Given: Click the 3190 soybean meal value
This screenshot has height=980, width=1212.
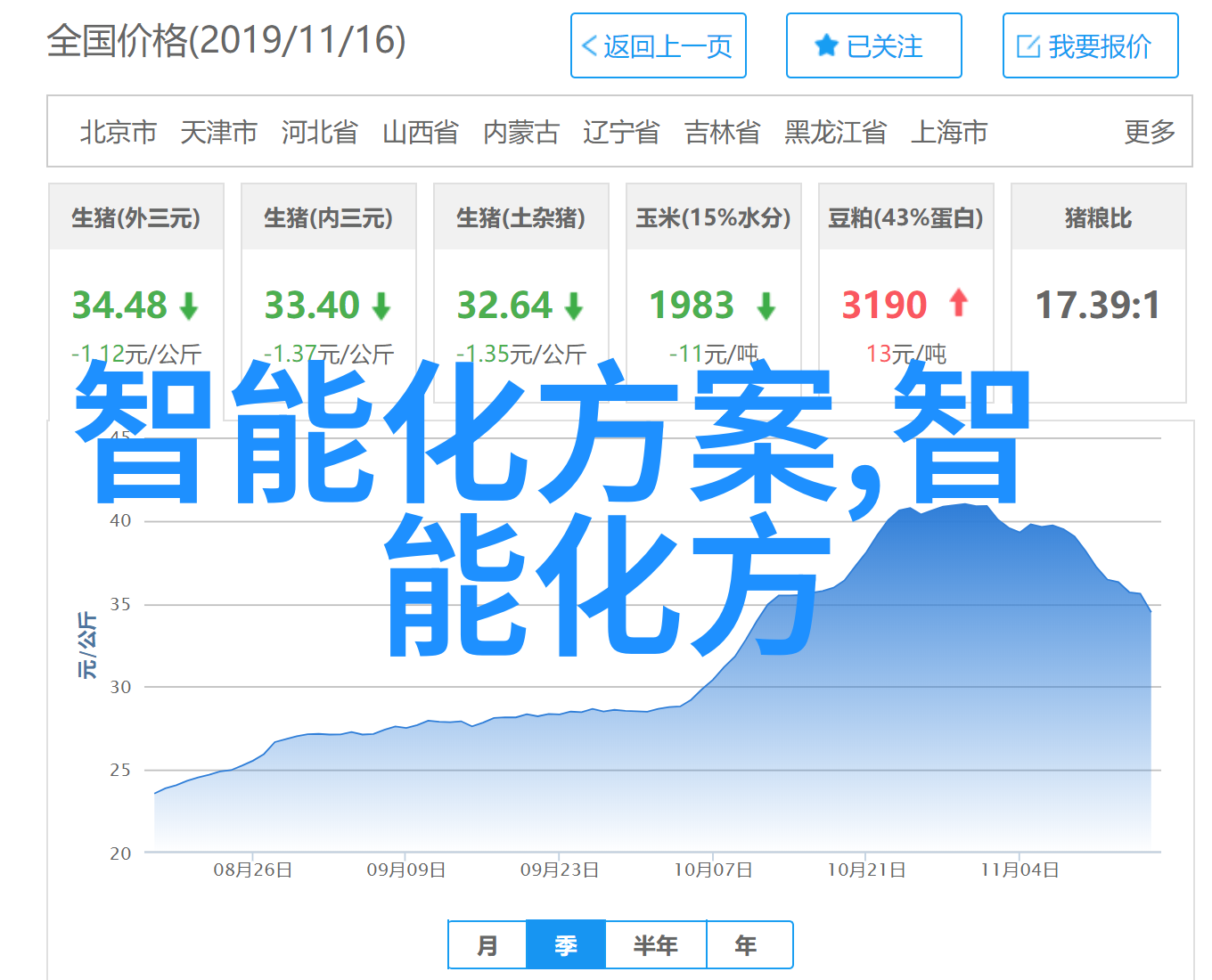Looking at the screenshot, I should 885,306.
